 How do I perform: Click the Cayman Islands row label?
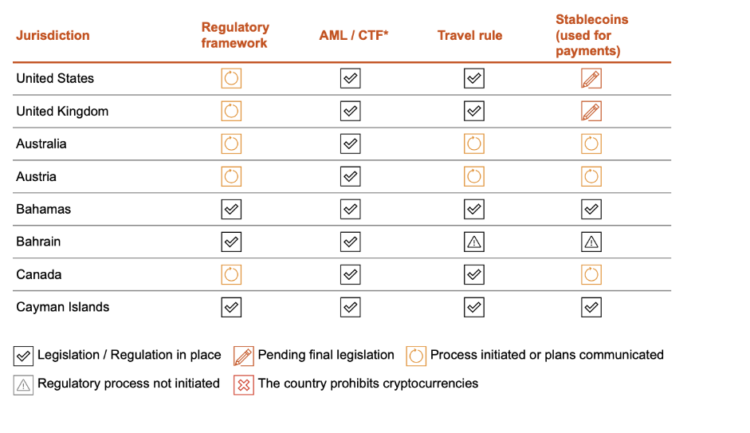63,307
